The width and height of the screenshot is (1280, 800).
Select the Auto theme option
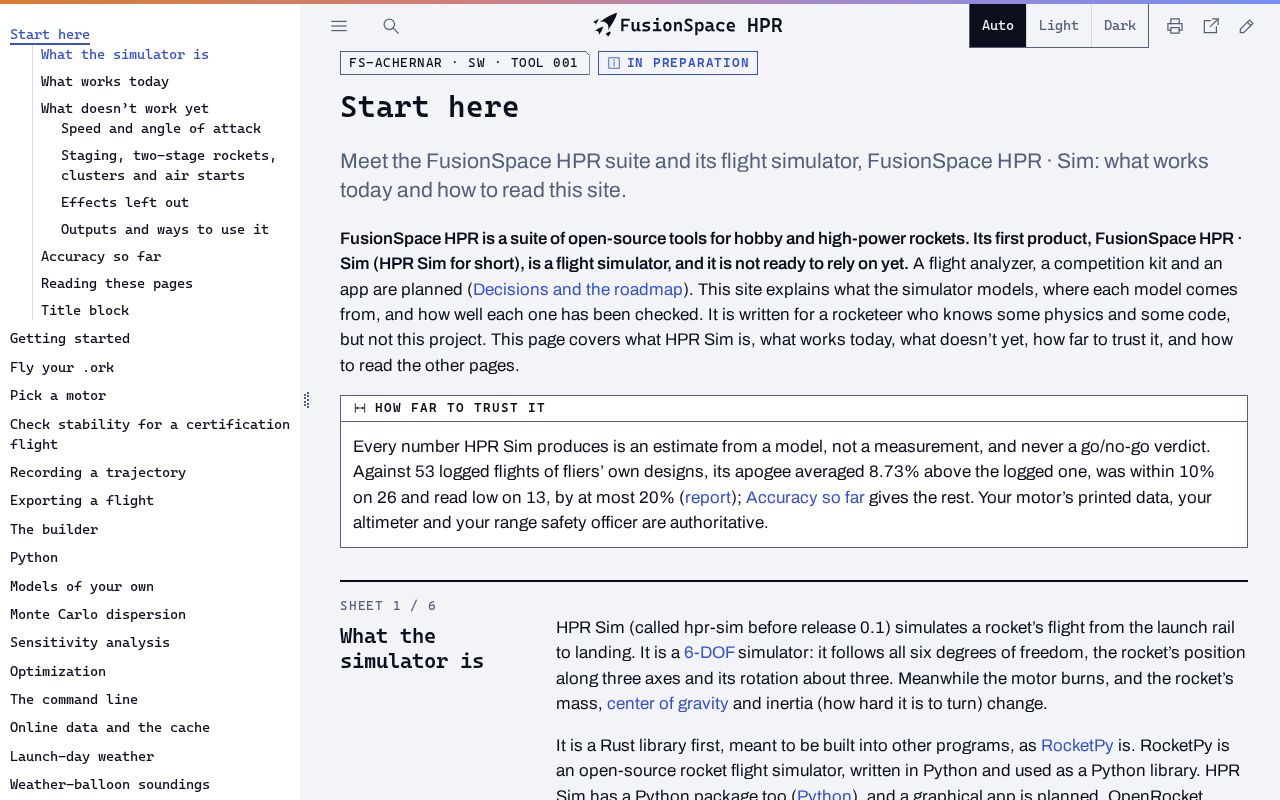point(998,26)
